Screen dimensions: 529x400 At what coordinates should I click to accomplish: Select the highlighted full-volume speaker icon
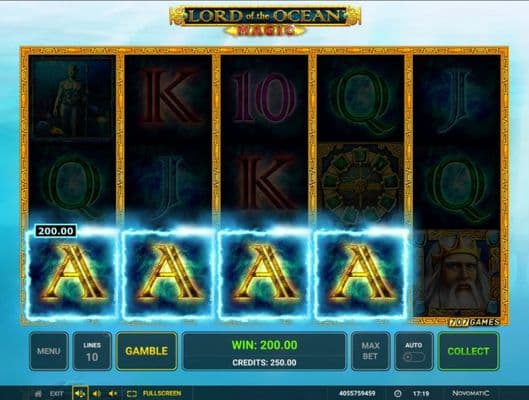pyautogui.click(x=80, y=394)
